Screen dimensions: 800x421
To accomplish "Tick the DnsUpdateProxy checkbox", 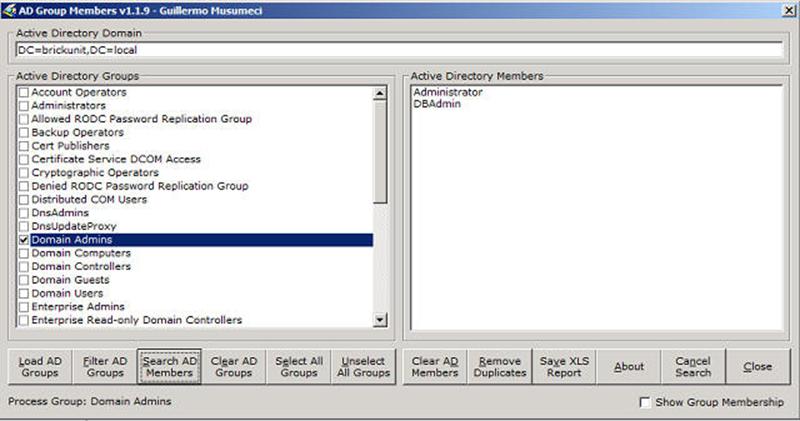I will pyautogui.click(x=23, y=227).
